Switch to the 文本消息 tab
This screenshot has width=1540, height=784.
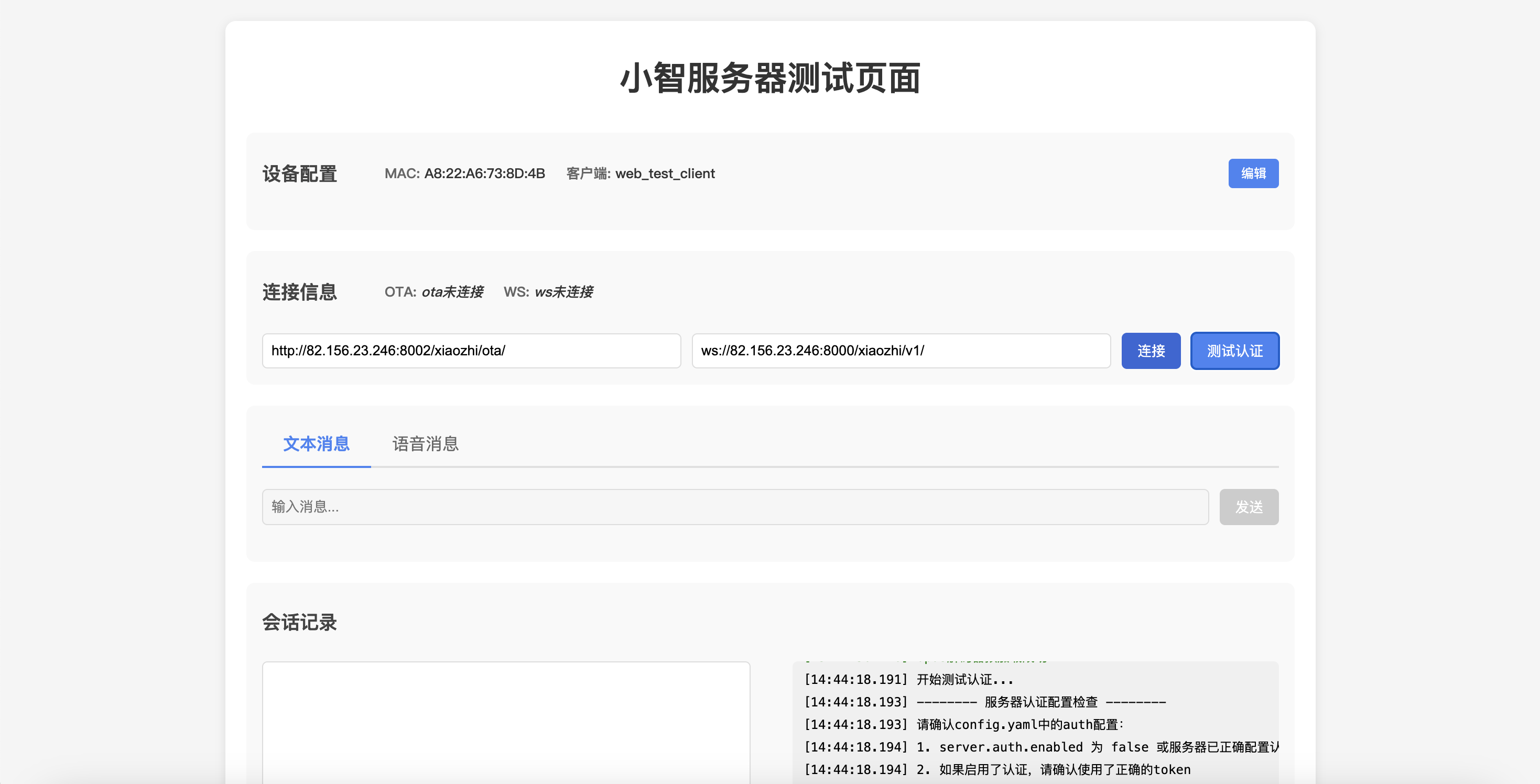tap(316, 444)
